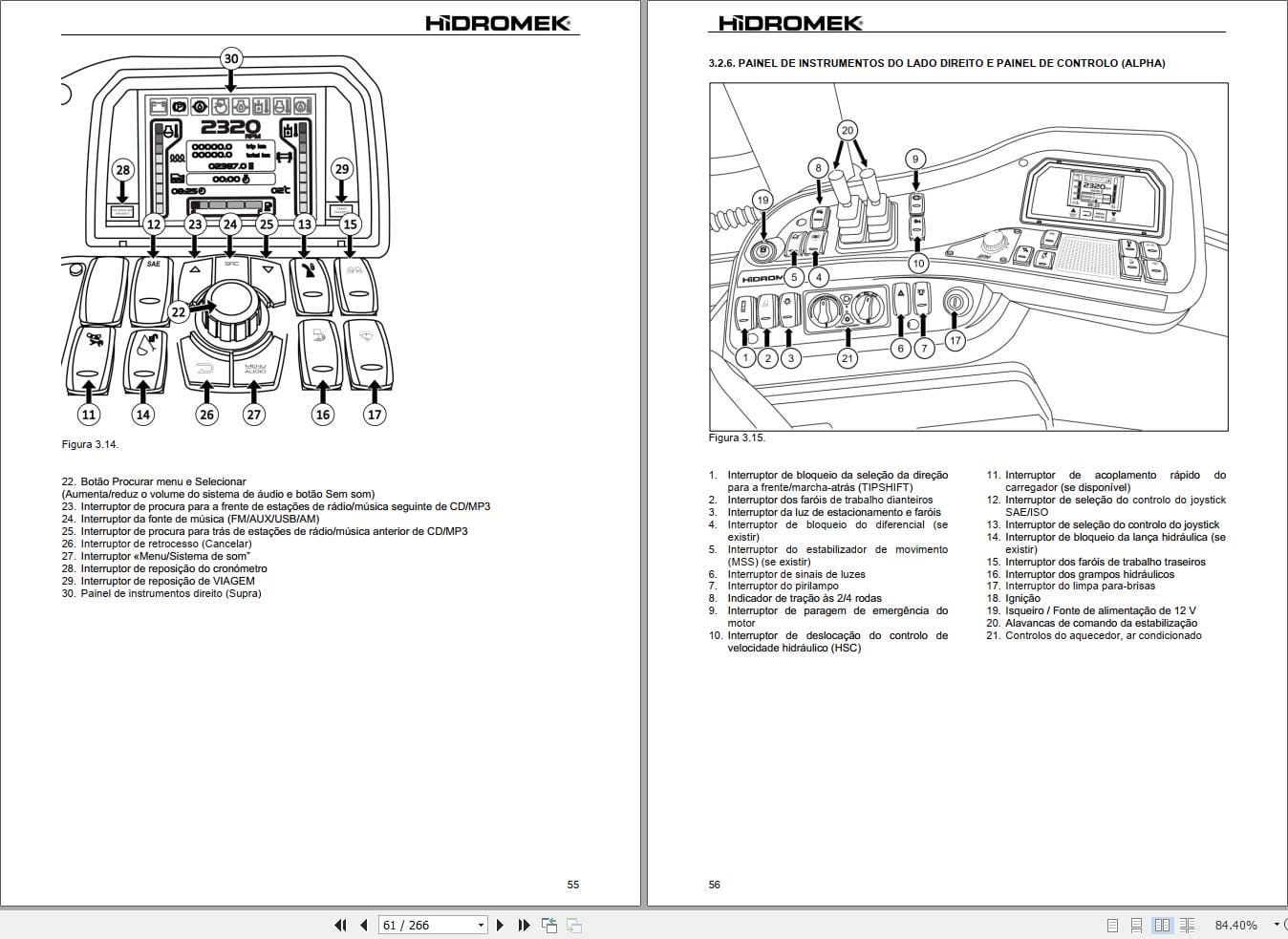
Task: Click page number 55 on the left page
Action: point(573,885)
